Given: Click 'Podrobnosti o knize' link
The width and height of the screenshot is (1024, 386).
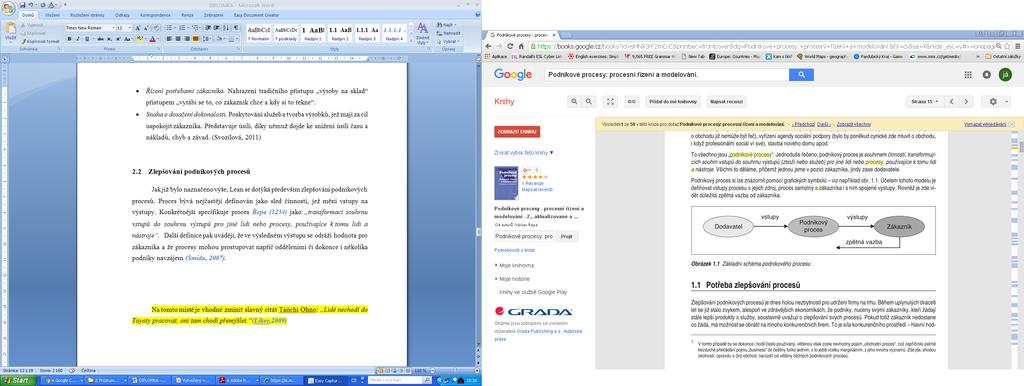Looking at the screenshot, I should click(x=515, y=250).
